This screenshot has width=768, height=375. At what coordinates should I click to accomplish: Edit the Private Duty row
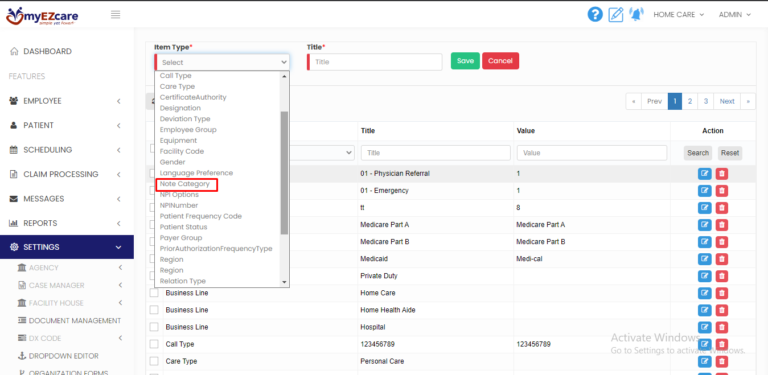tap(704, 276)
